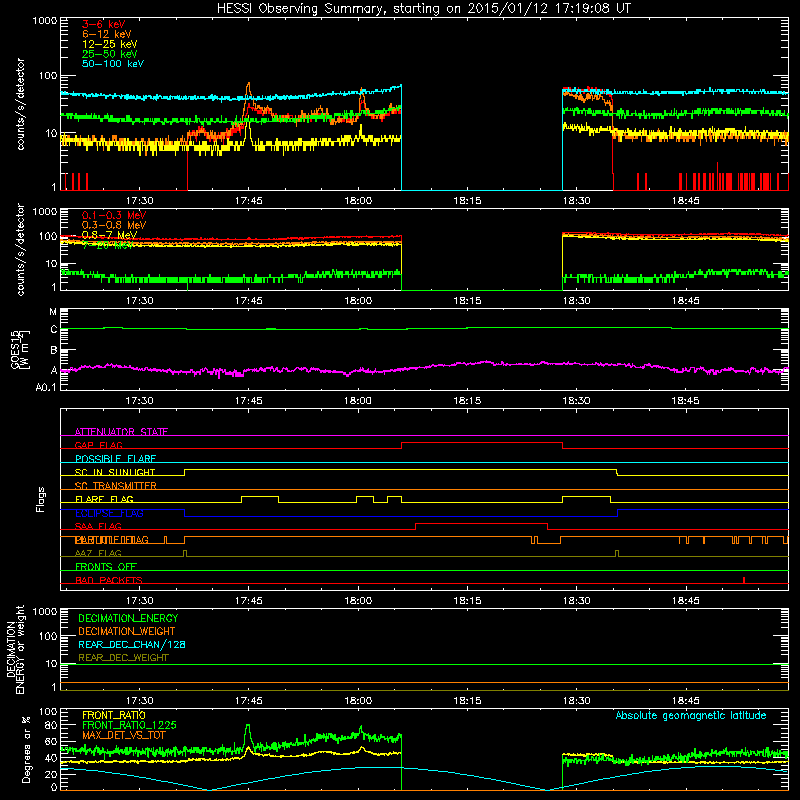Select the orange 6-12 keV legend label
Screen dimensions: 800x800
pos(107,34)
